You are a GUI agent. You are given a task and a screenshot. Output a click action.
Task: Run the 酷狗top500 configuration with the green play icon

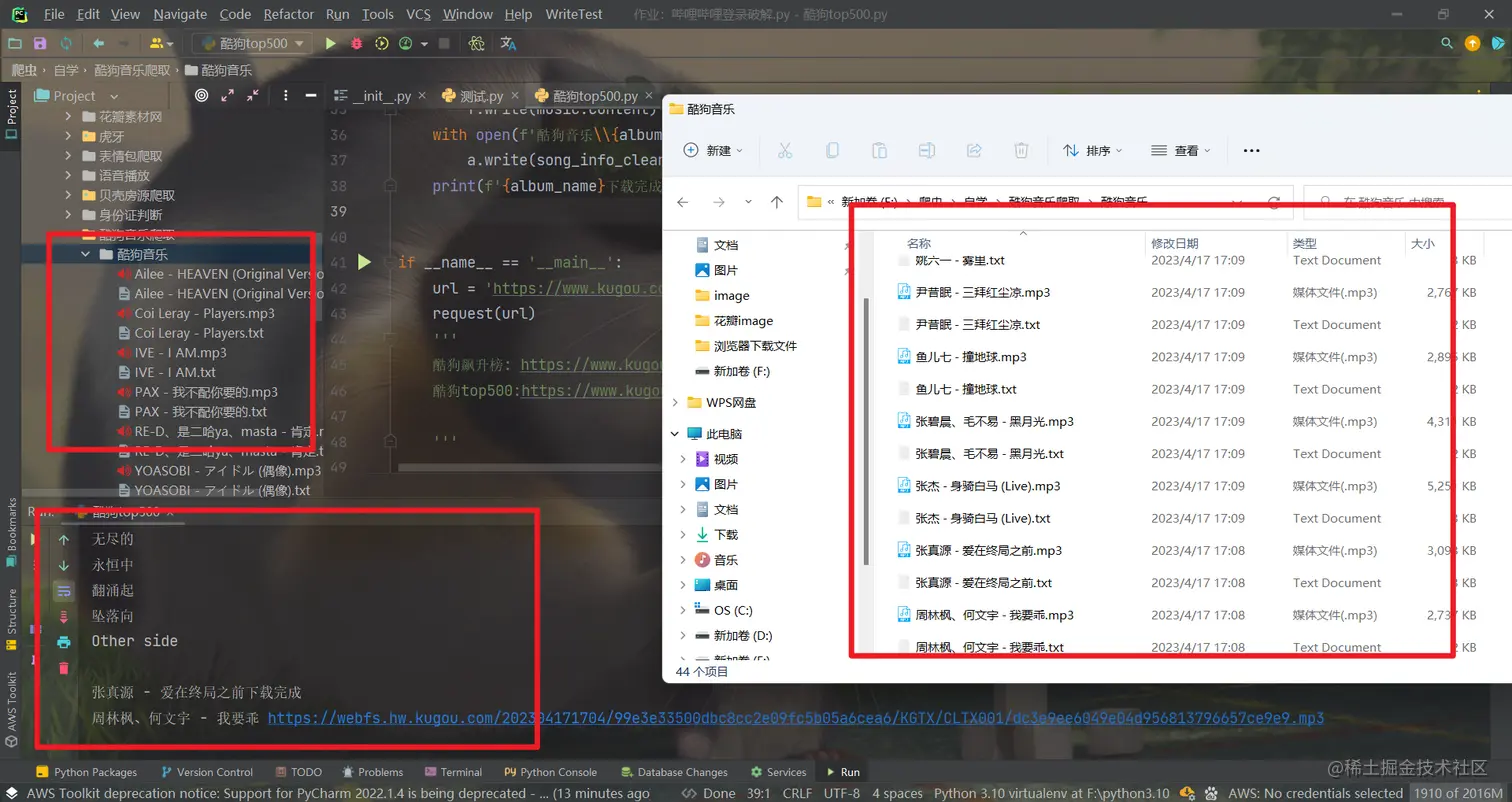pos(331,44)
